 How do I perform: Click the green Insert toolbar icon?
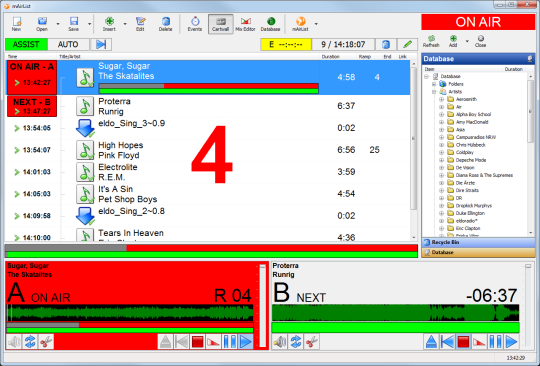pos(109,24)
